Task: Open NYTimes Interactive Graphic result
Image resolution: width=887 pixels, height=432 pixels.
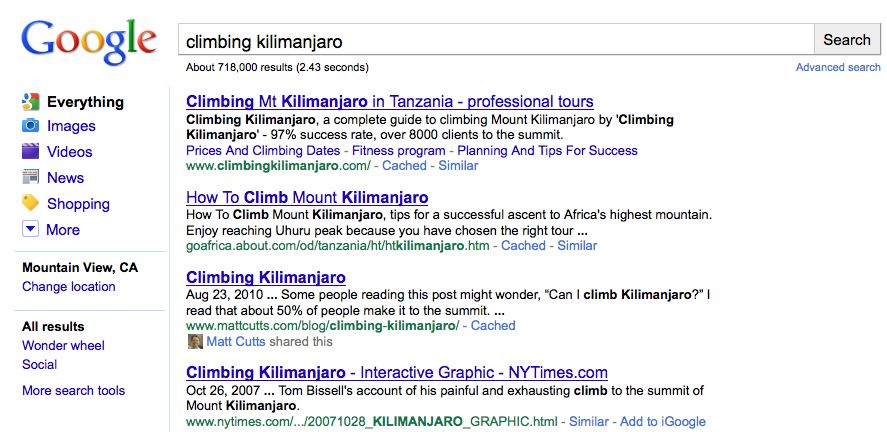Action: click(397, 373)
